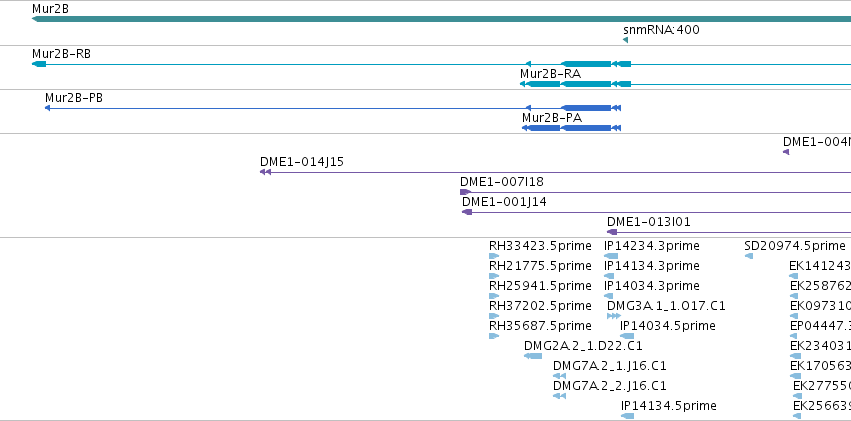The height and width of the screenshot is (421, 851).
Task: Click the DME1-013I01 arrow glyph
Action: click(x=612, y=232)
